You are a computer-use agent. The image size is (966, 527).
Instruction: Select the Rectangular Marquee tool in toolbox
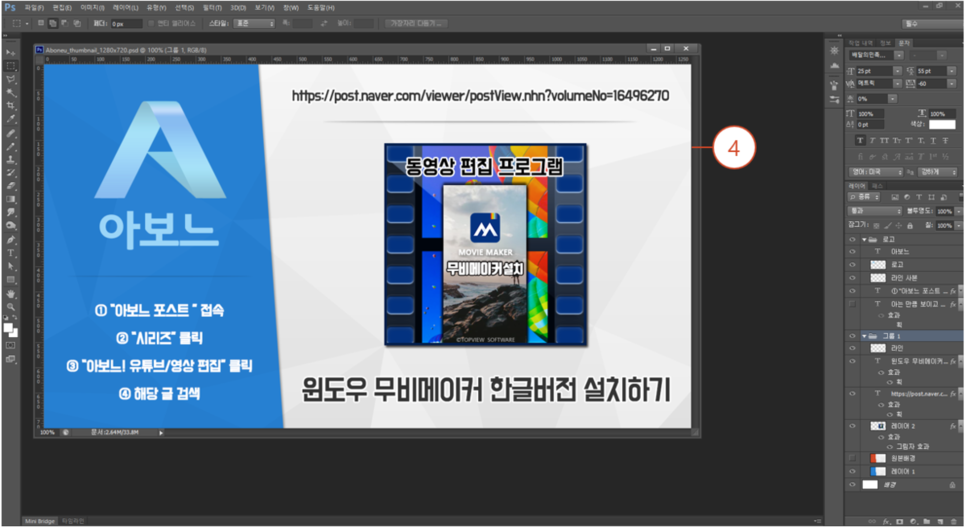pos(10,66)
